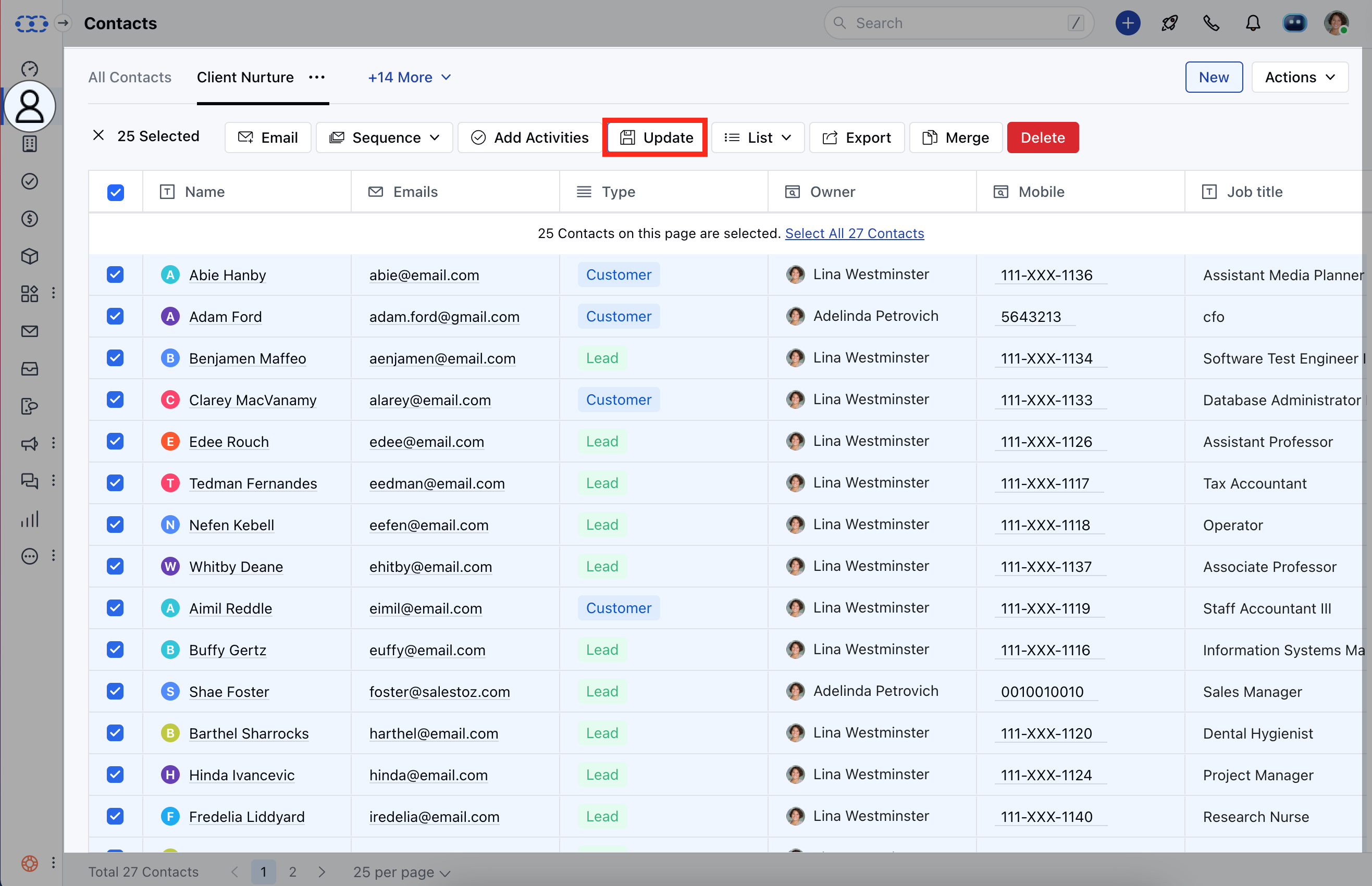
Task: Switch to the All Contacts tab
Action: click(130, 77)
